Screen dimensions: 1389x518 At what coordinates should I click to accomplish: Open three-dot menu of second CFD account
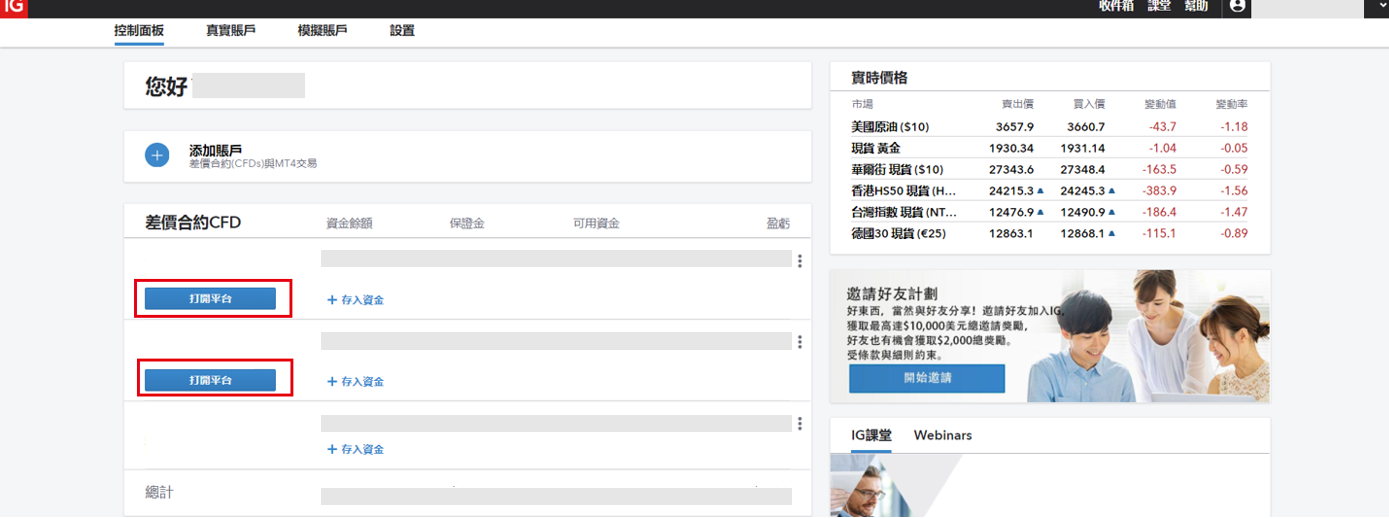[800, 342]
